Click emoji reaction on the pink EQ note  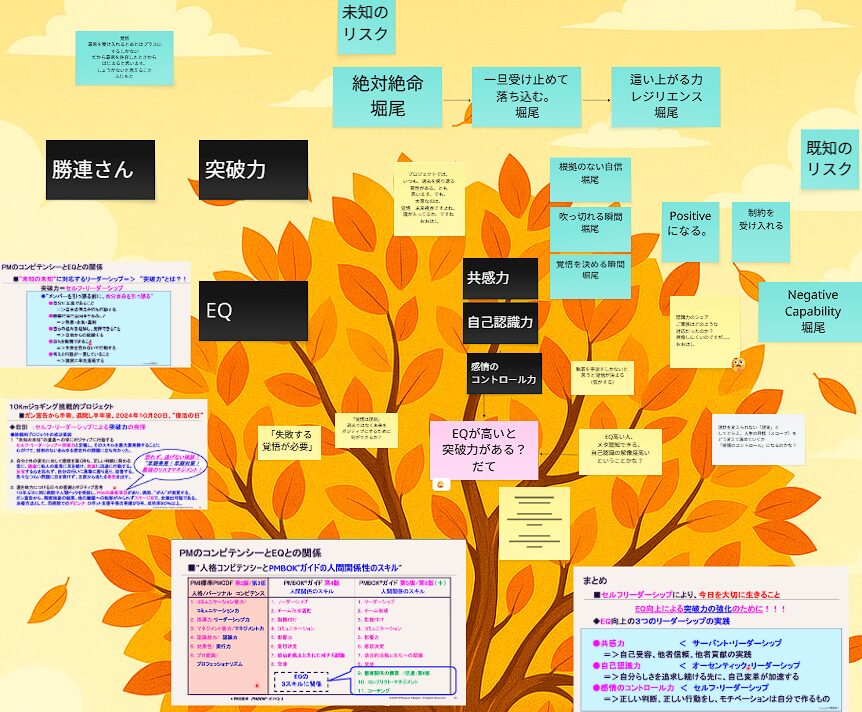point(439,484)
